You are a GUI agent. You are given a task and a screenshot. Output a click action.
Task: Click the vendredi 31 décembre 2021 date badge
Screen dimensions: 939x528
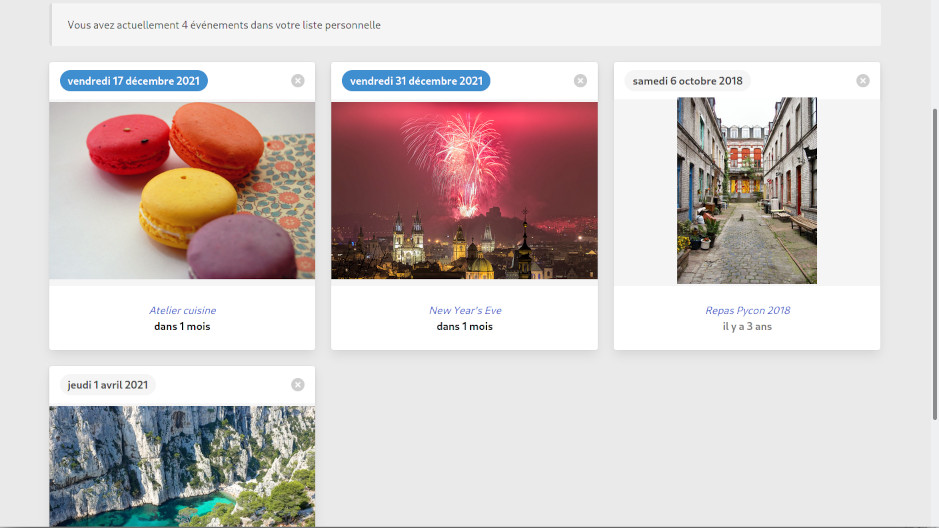point(416,81)
